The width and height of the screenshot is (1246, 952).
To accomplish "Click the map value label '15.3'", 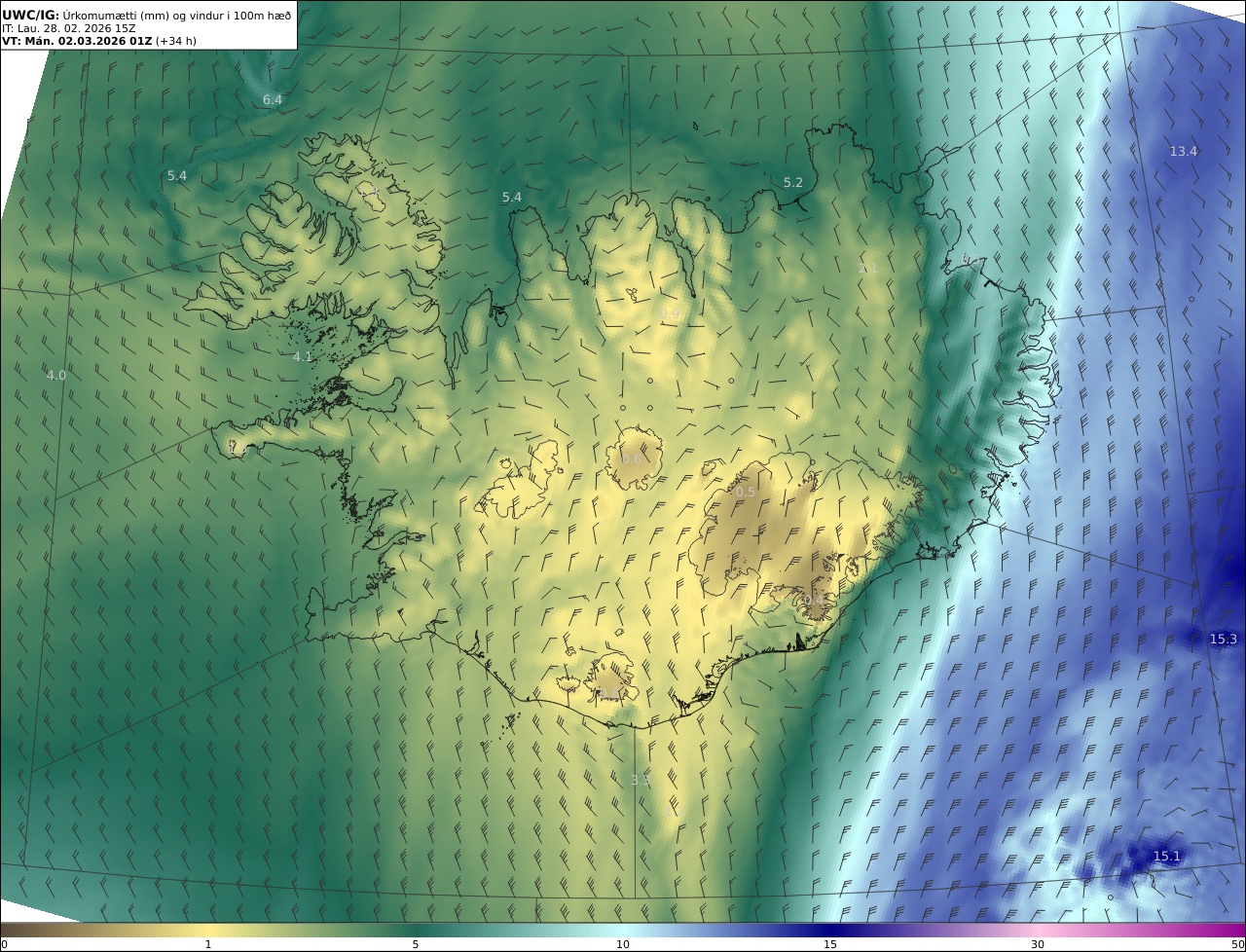I will tap(1224, 640).
